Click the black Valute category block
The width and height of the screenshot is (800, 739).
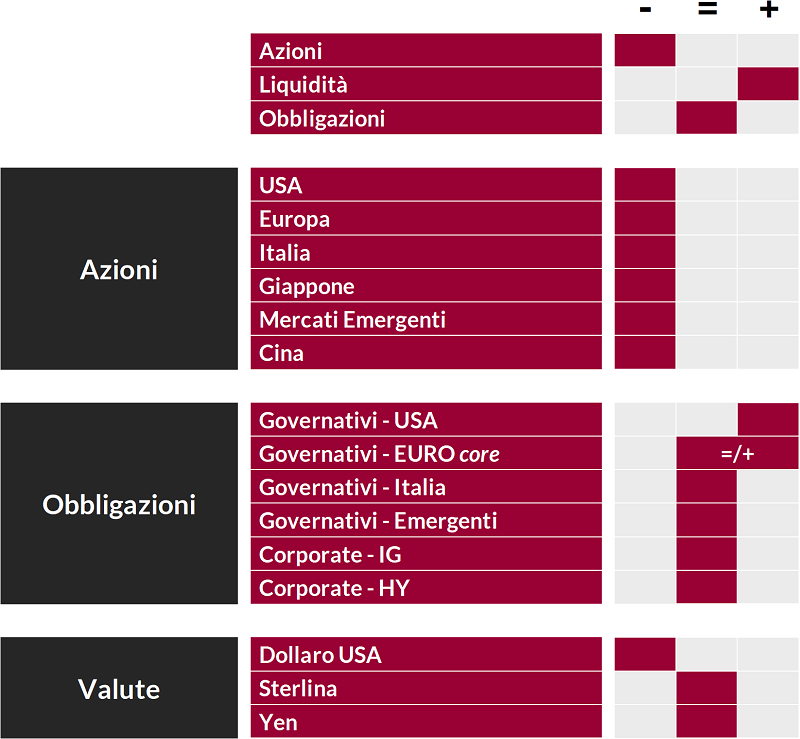[x=119, y=689]
